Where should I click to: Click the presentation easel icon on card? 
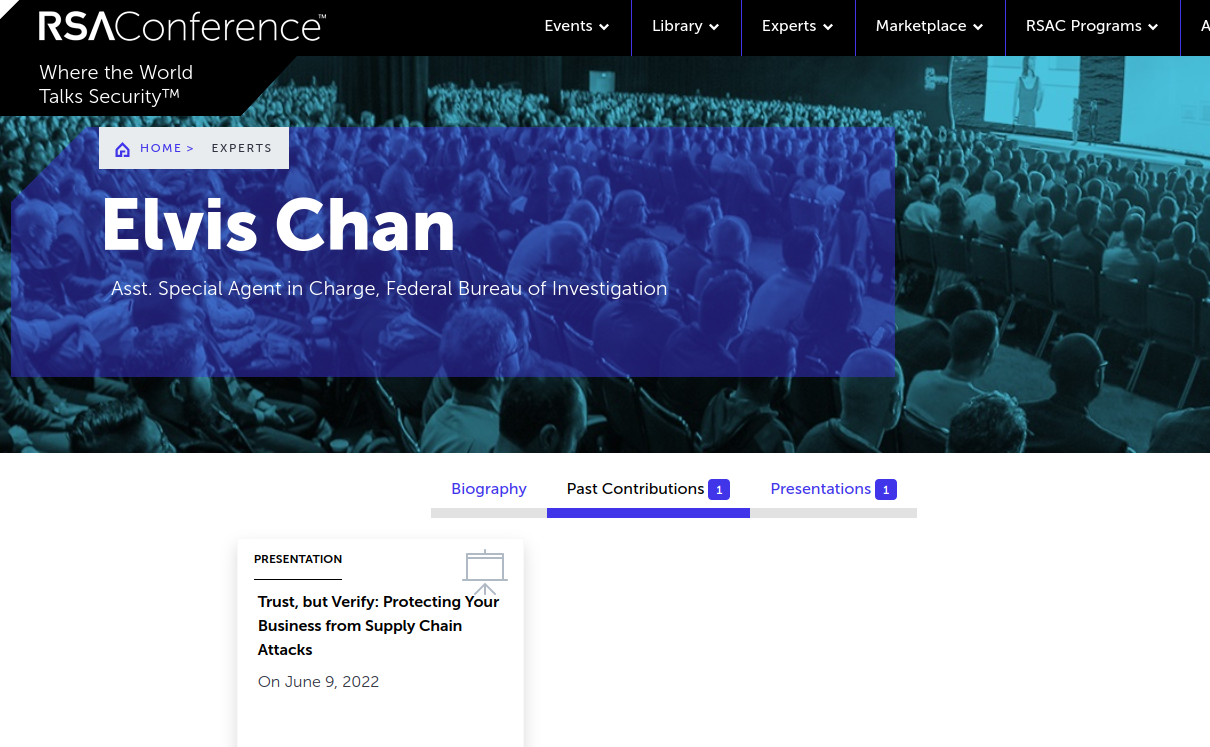(x=485, y=572)
